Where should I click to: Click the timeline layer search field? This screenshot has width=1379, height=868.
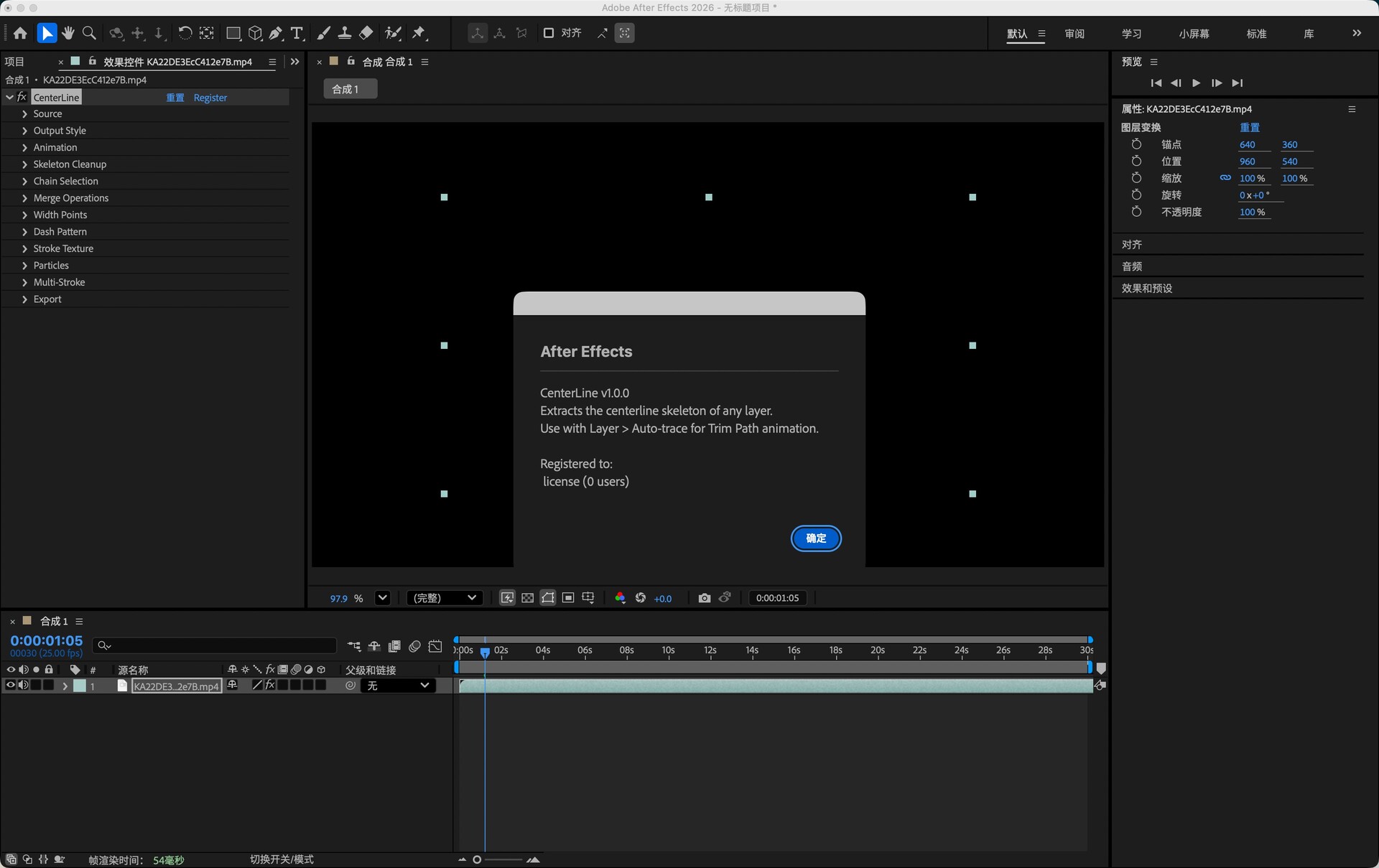click(x=215, y=645)
